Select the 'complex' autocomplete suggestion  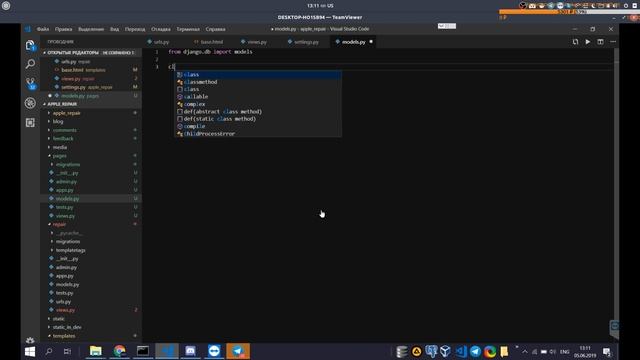click(258, 104)
